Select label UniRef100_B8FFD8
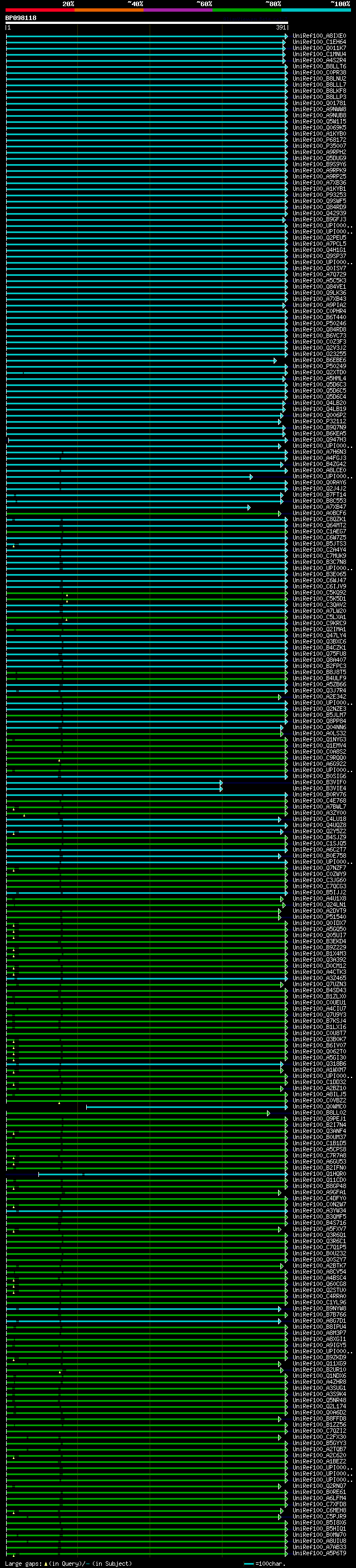This screenshot has height=1568, width=356. pyautogui.click(x=319, y=1419)
